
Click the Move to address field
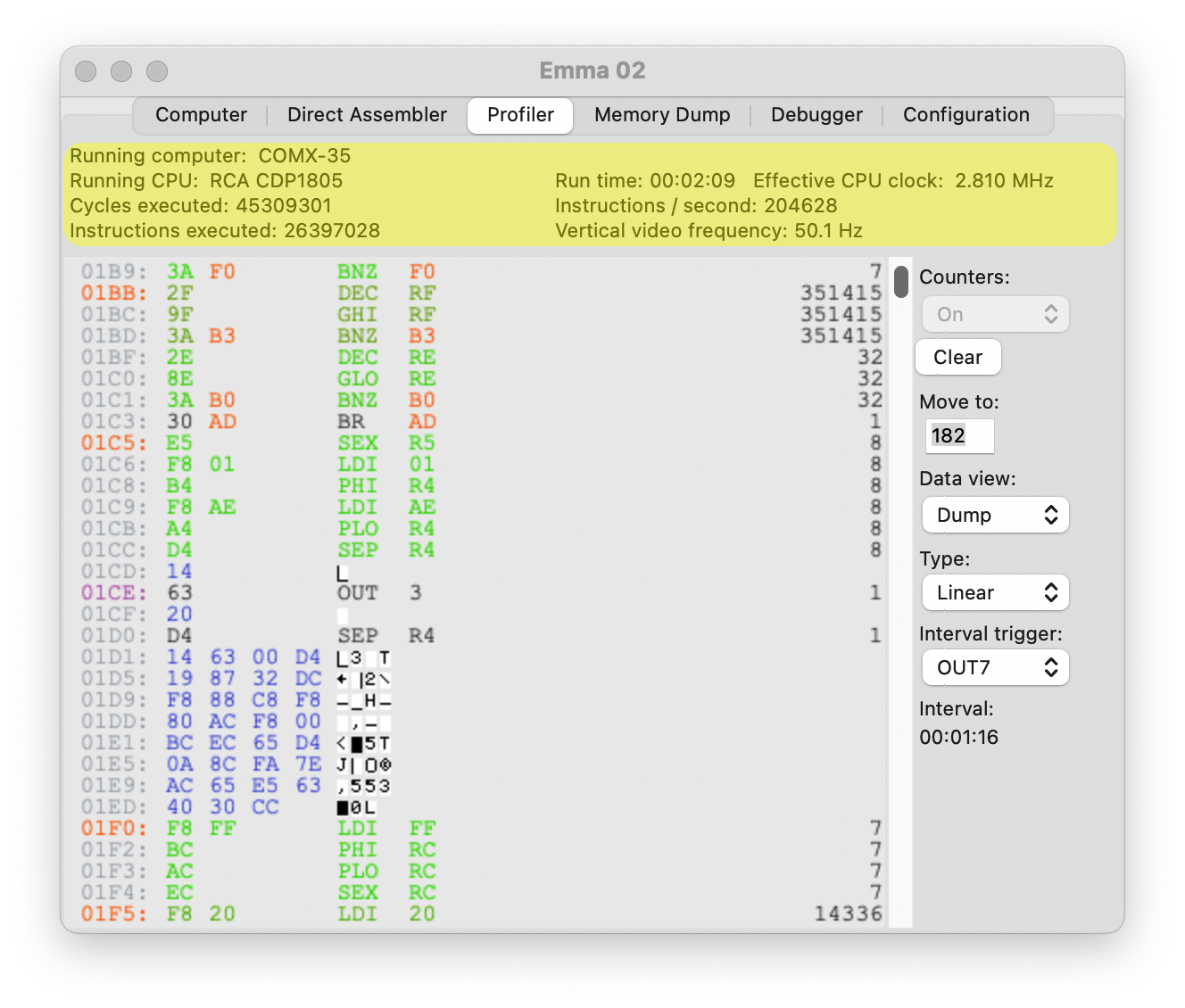[x=958, y=436]
